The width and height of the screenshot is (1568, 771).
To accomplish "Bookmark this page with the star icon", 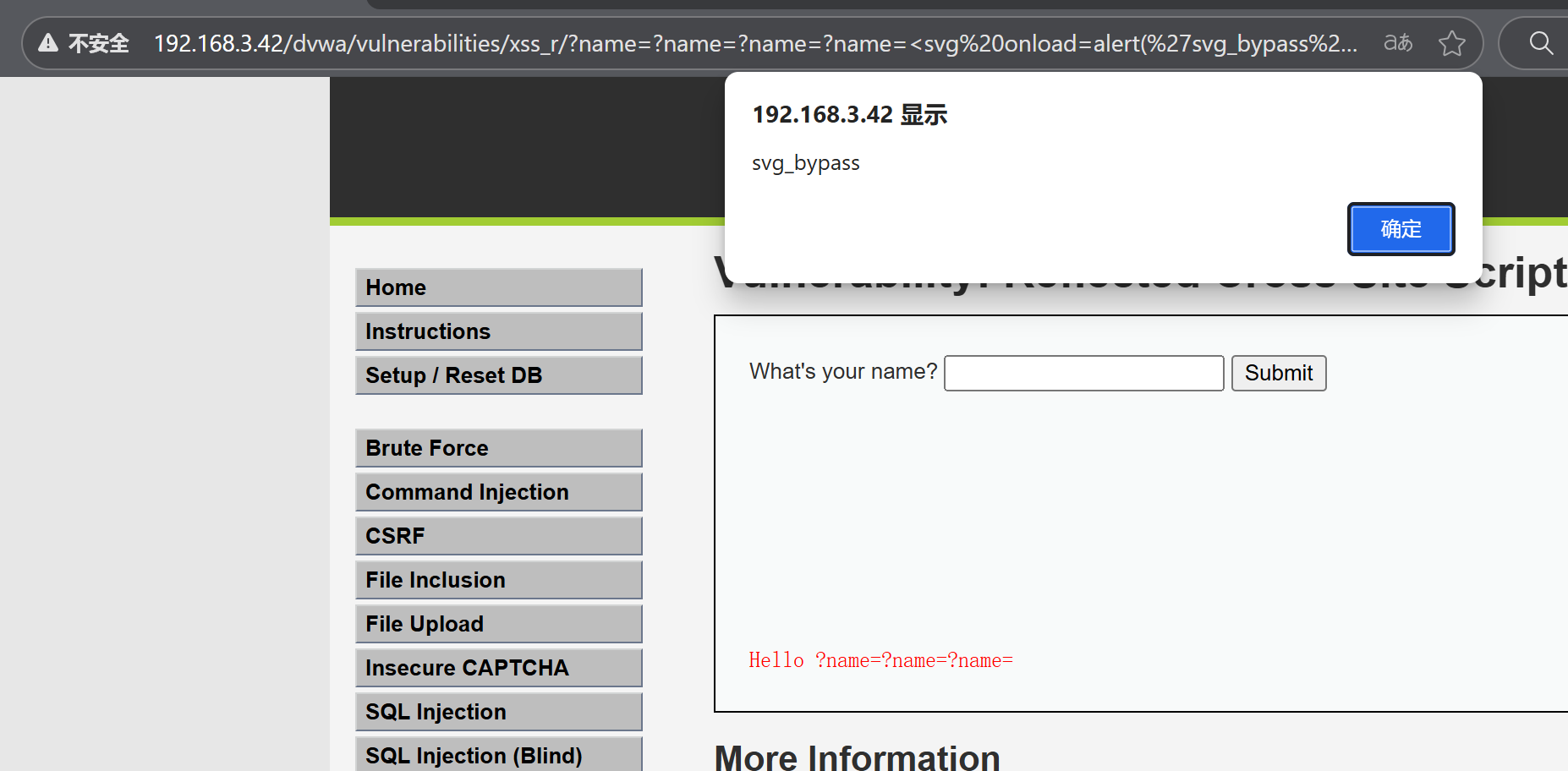I will pyautogui.click(x=1452, y=43).
